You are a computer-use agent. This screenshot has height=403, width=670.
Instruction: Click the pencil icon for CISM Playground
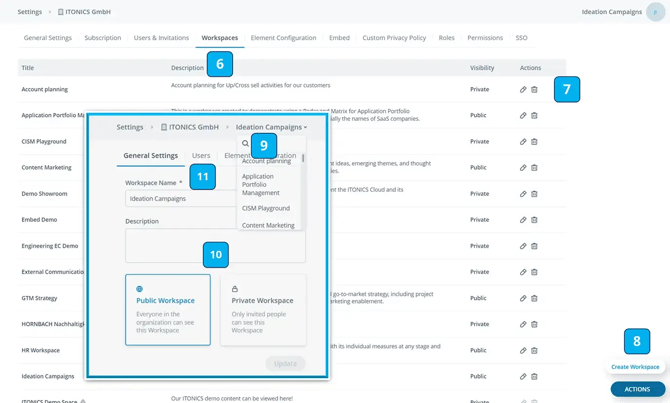click(523, 142)
